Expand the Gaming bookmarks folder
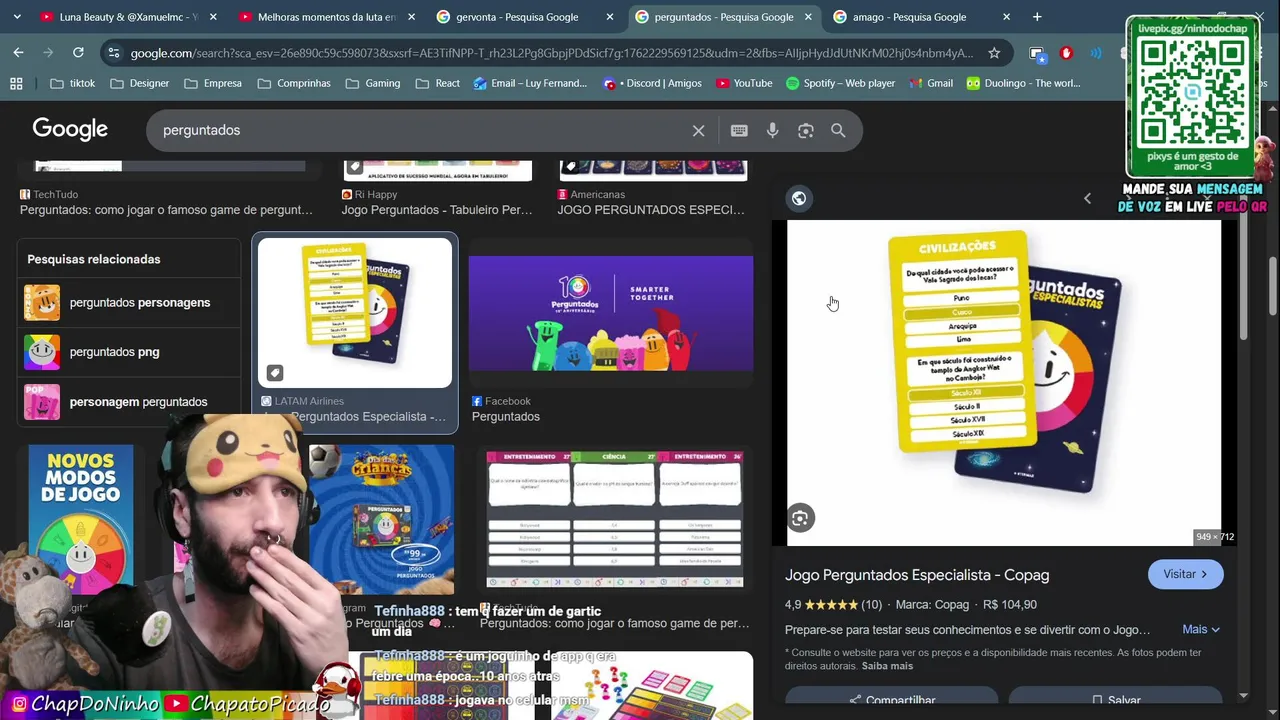The width and height of the screenshot is (1280, 720). point(372,83)
